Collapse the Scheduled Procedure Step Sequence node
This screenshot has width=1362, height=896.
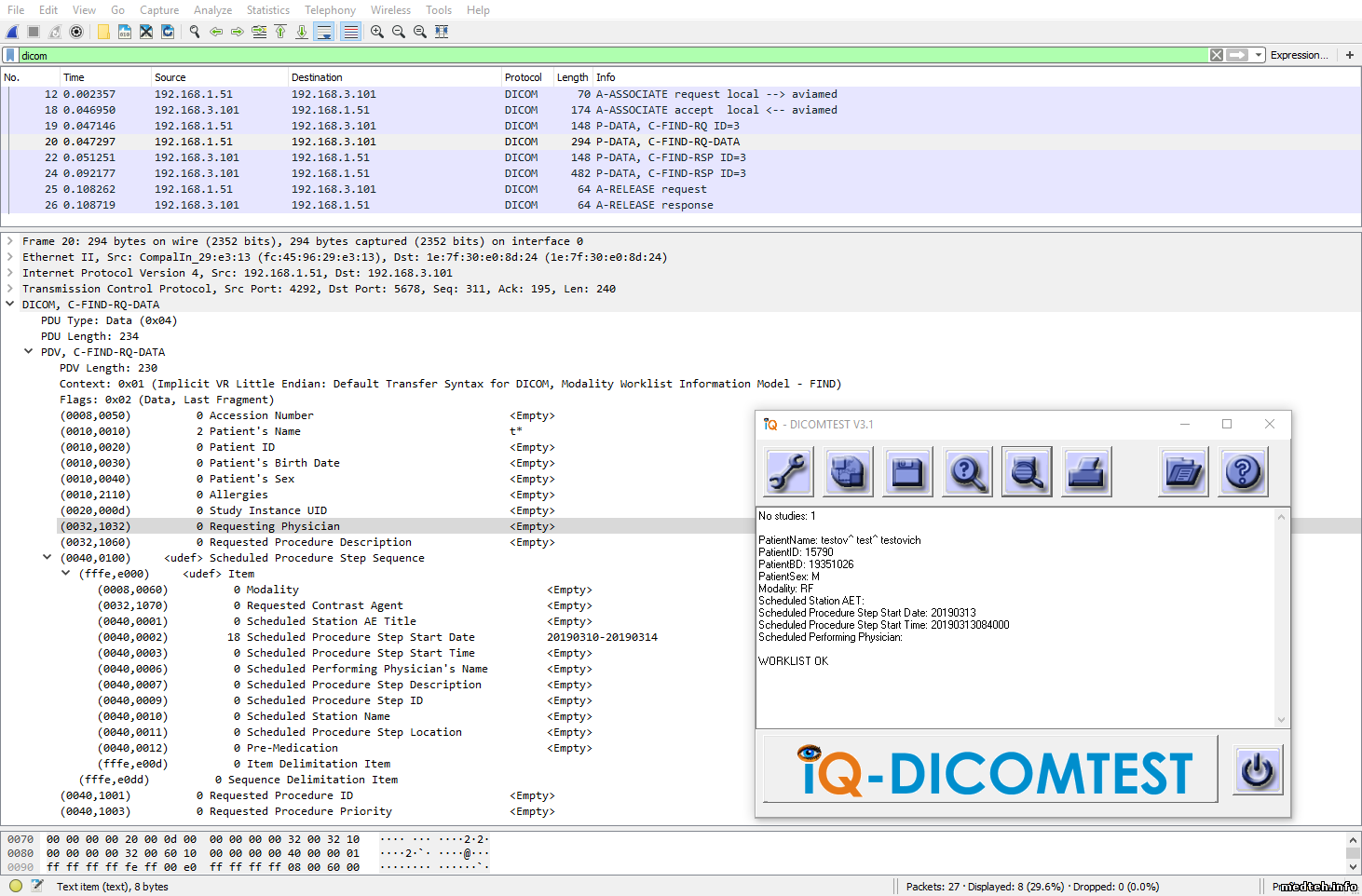pos(48,558)
